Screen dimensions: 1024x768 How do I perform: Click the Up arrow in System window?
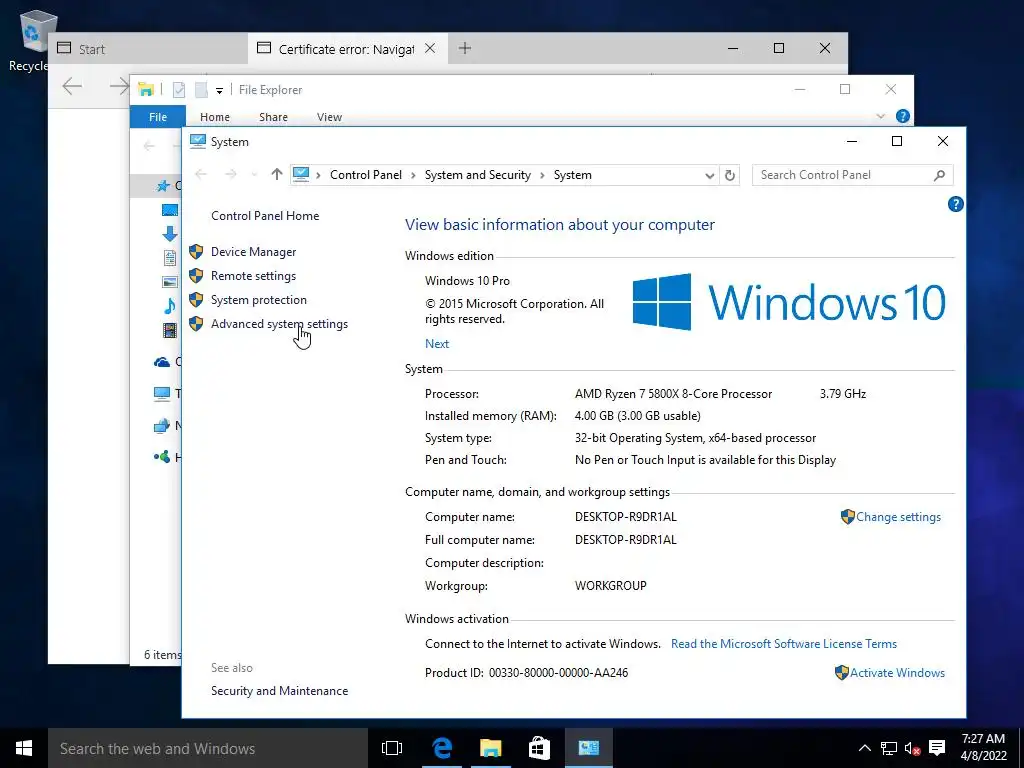tap(277, 174)
